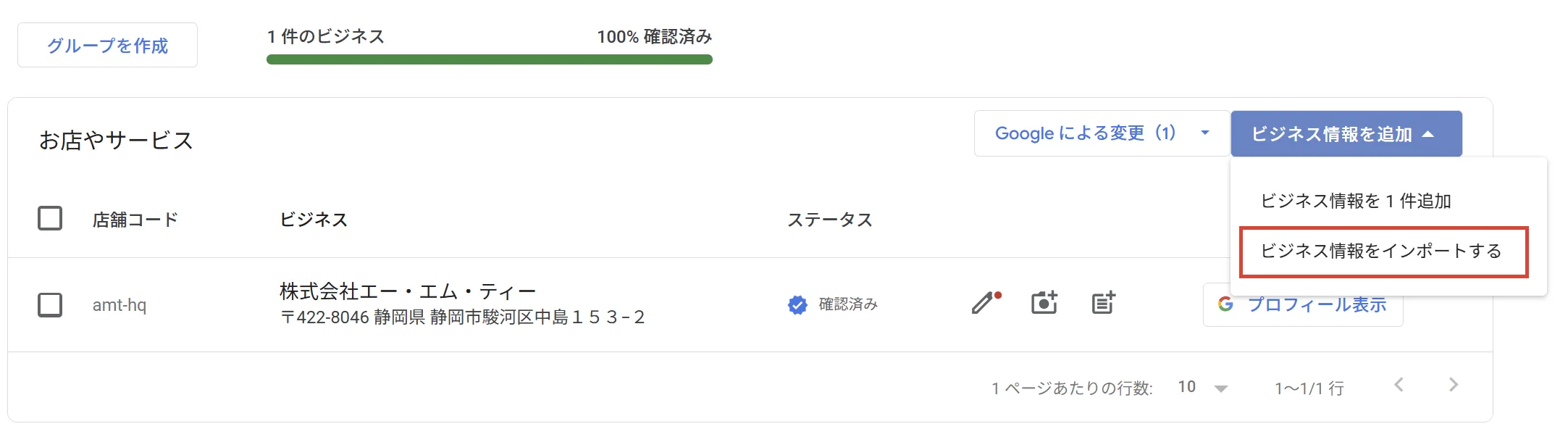Image resolution: width=1568 pixels, height=437 pixels.
Task: Select ビジネス情報を 1 件追加 menu item
Action: (x=1356, y=201)
